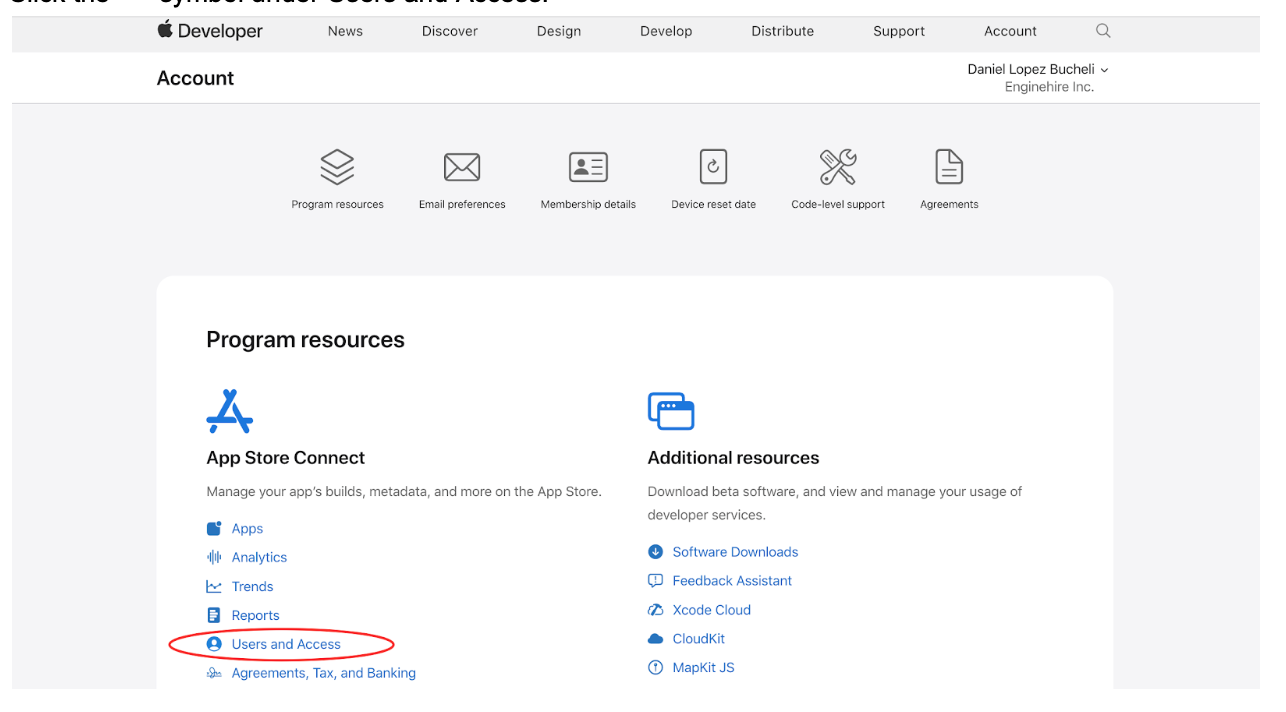Open the Apps link
This screenshot has height=712, width=1286.
(247, 529)
